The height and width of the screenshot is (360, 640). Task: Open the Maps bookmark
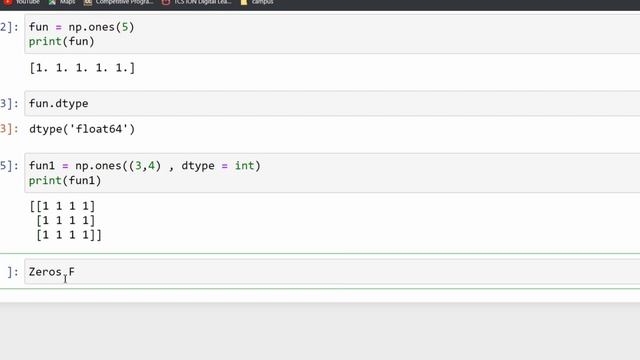[x=62, y=2]
